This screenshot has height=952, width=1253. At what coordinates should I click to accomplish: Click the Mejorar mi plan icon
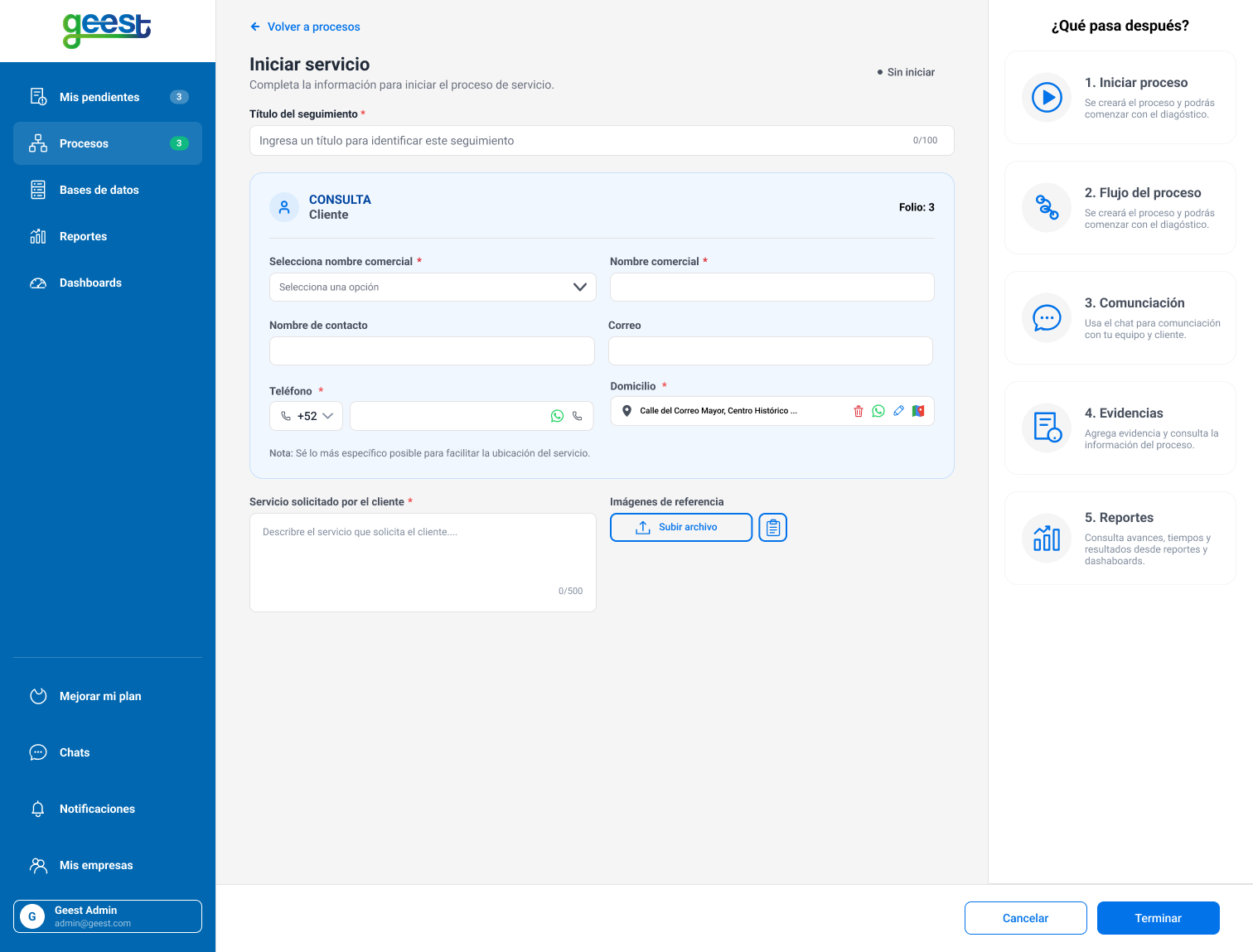38,696
